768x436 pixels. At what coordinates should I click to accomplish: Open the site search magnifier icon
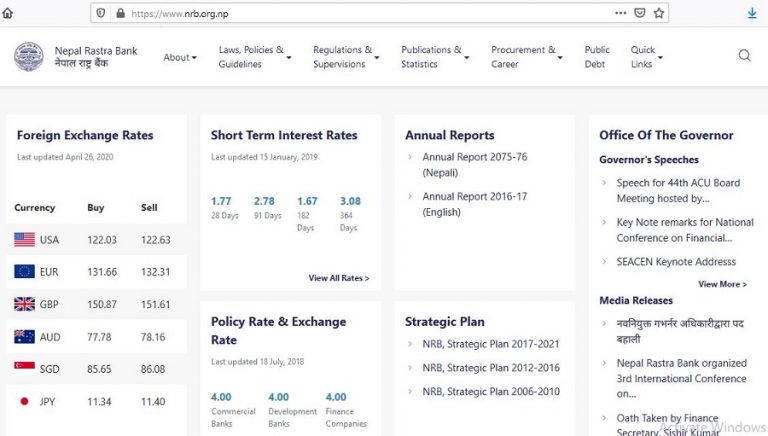(744, 56)
